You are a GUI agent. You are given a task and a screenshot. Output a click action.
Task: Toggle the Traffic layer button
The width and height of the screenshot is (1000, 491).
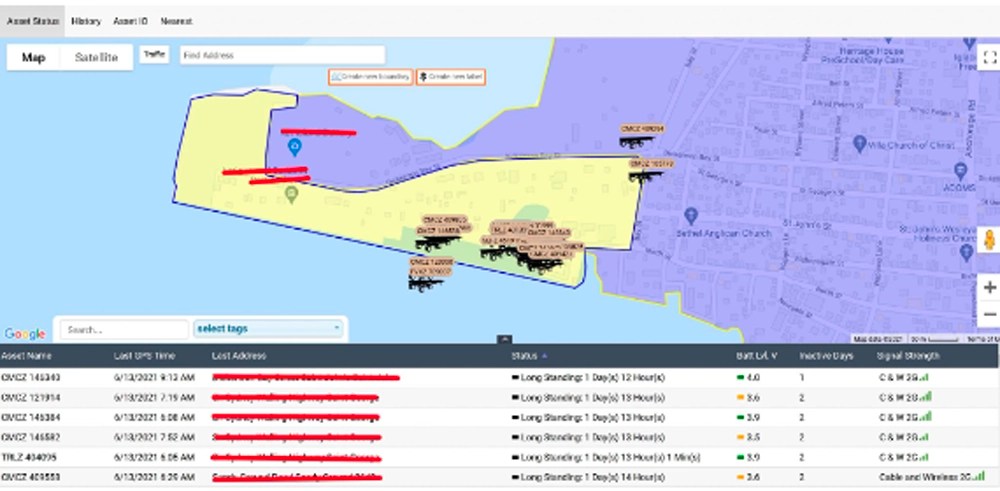pyautogui.click(x=154, y=55)
